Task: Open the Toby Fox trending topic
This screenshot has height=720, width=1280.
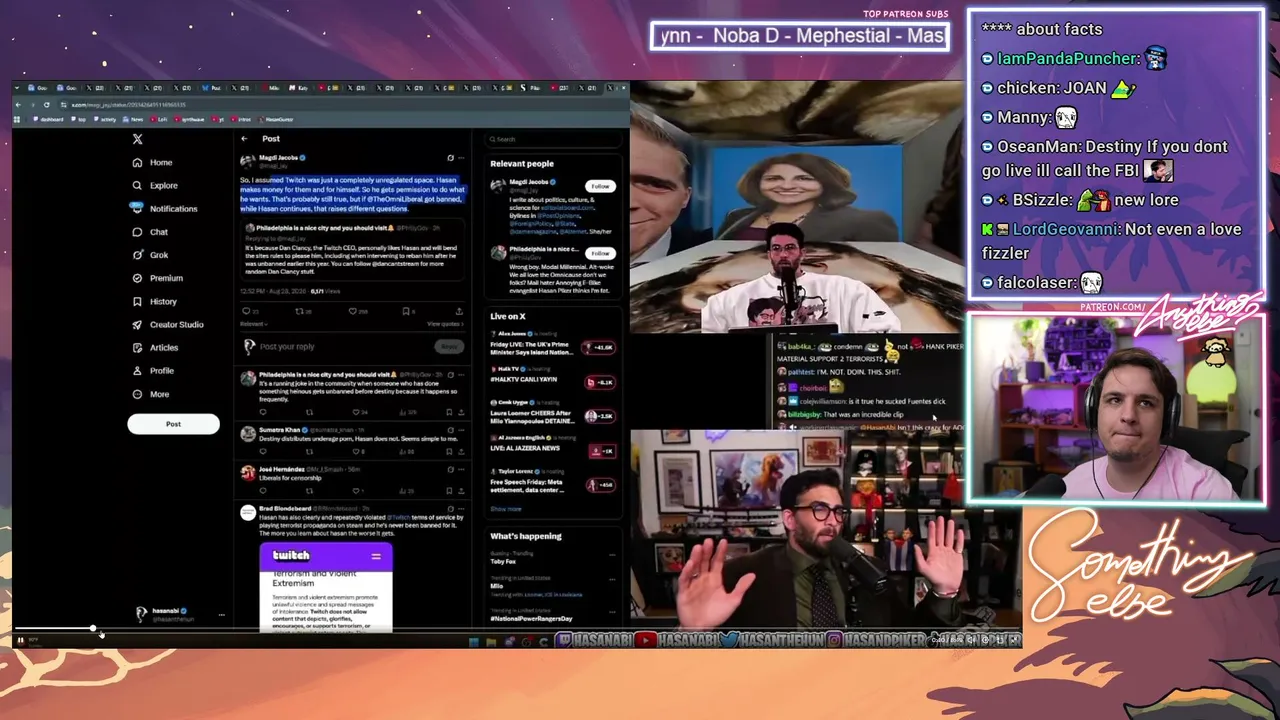Action: (503, 562)
